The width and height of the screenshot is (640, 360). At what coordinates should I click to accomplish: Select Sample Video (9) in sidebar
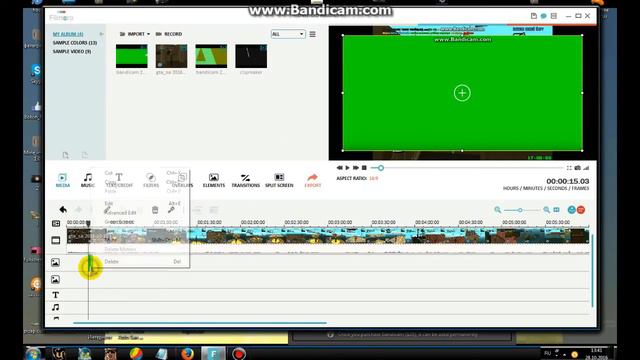[x=72, y=52]
